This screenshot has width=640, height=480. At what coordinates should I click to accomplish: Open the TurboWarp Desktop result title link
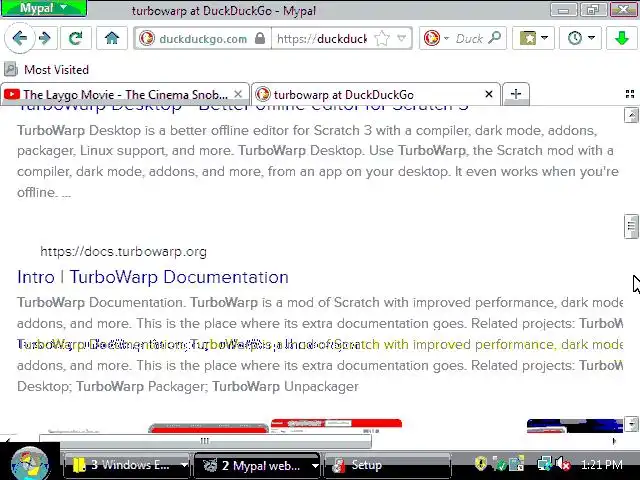point(242,109)
